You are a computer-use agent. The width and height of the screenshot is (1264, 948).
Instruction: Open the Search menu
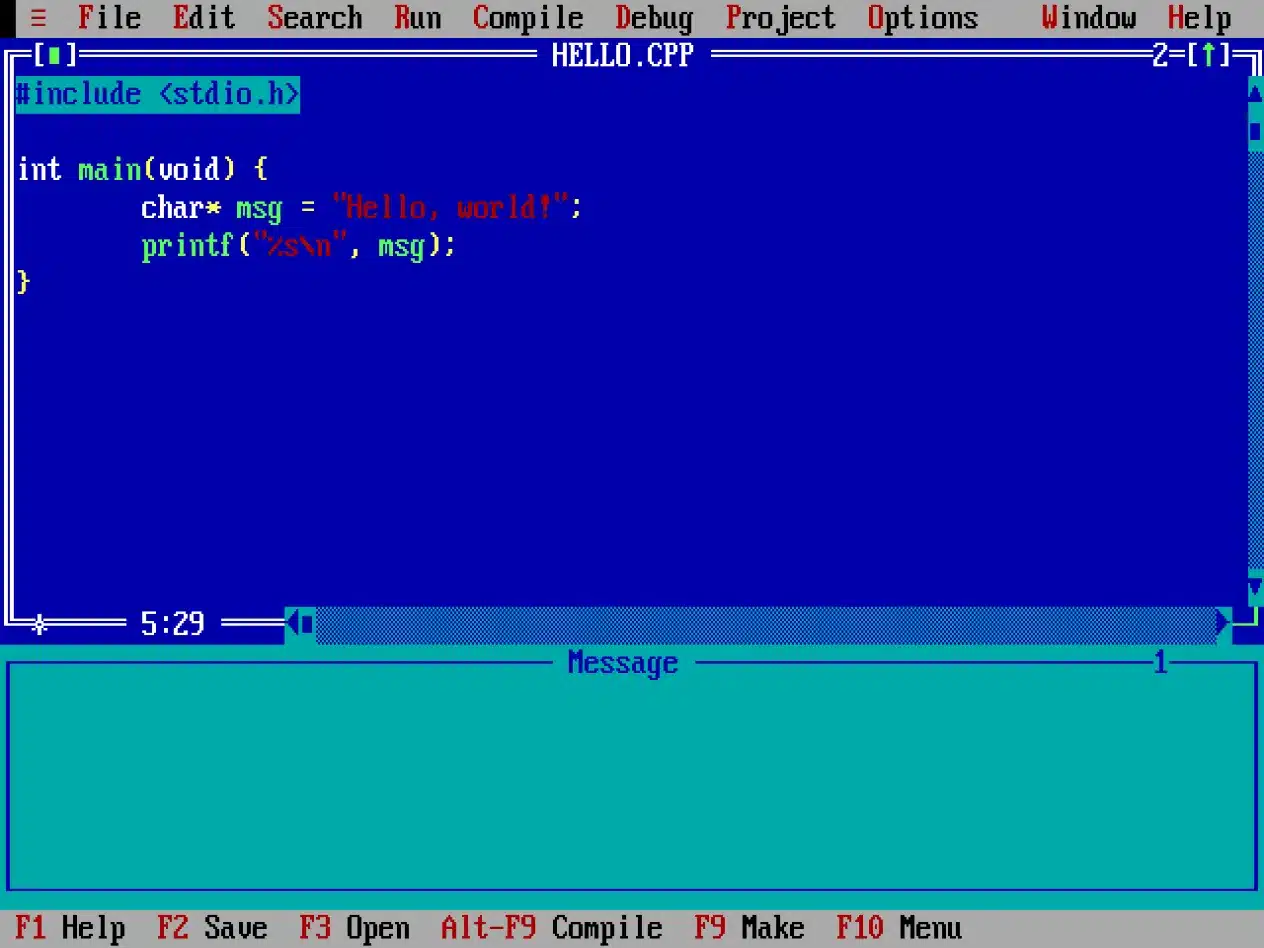[315, 18]
